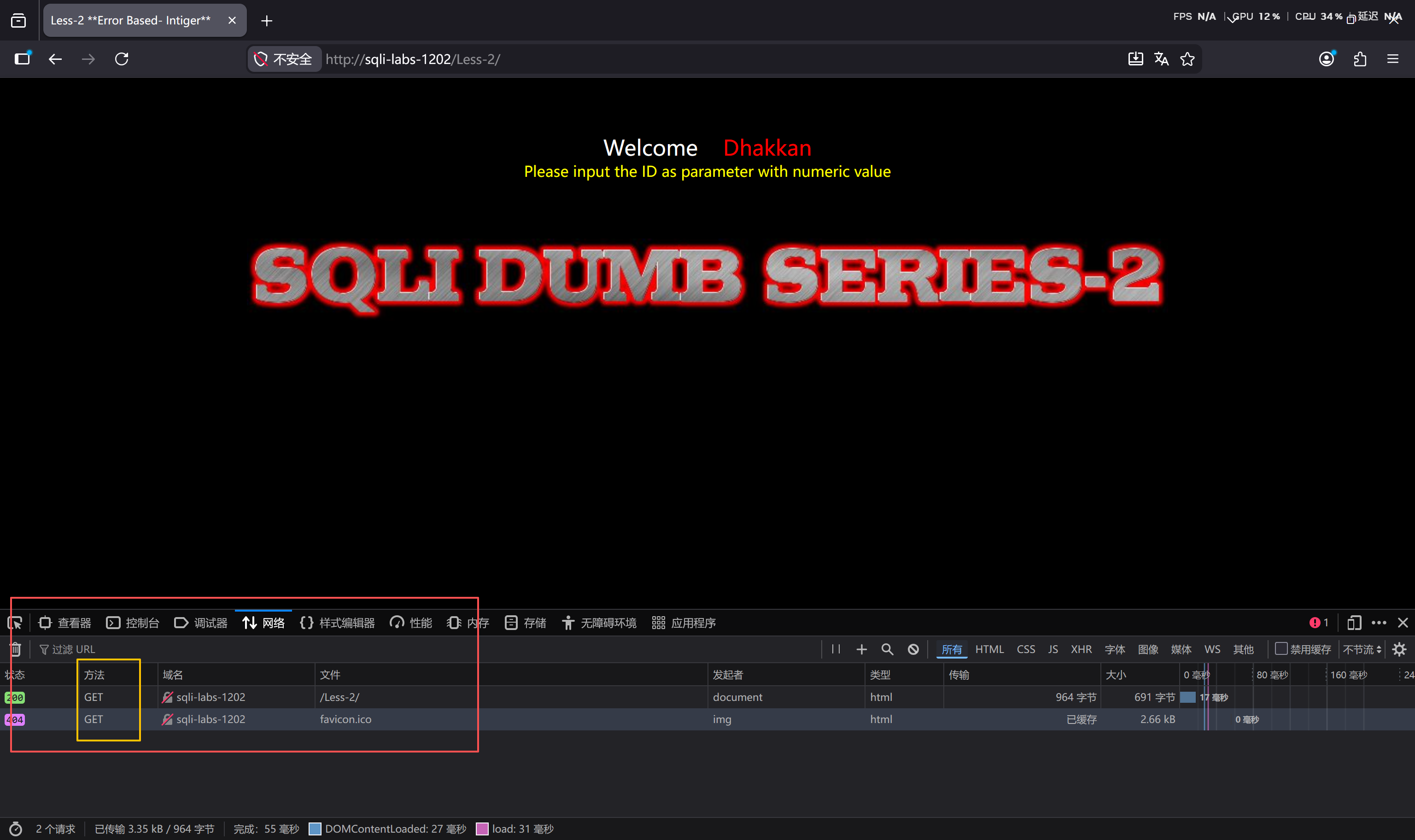Open devtools more options ellipsis menu
1415x840 pixels.
click(x=1379, y=623)
